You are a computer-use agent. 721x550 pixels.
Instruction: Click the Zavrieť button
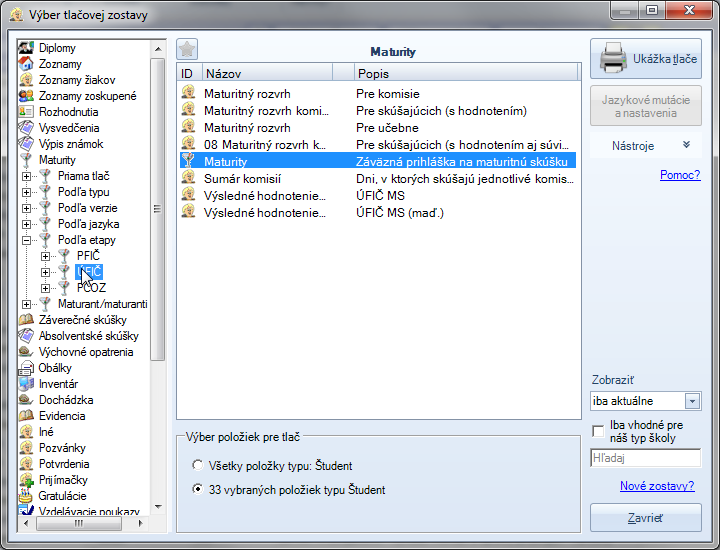click(x=646, y=518)
